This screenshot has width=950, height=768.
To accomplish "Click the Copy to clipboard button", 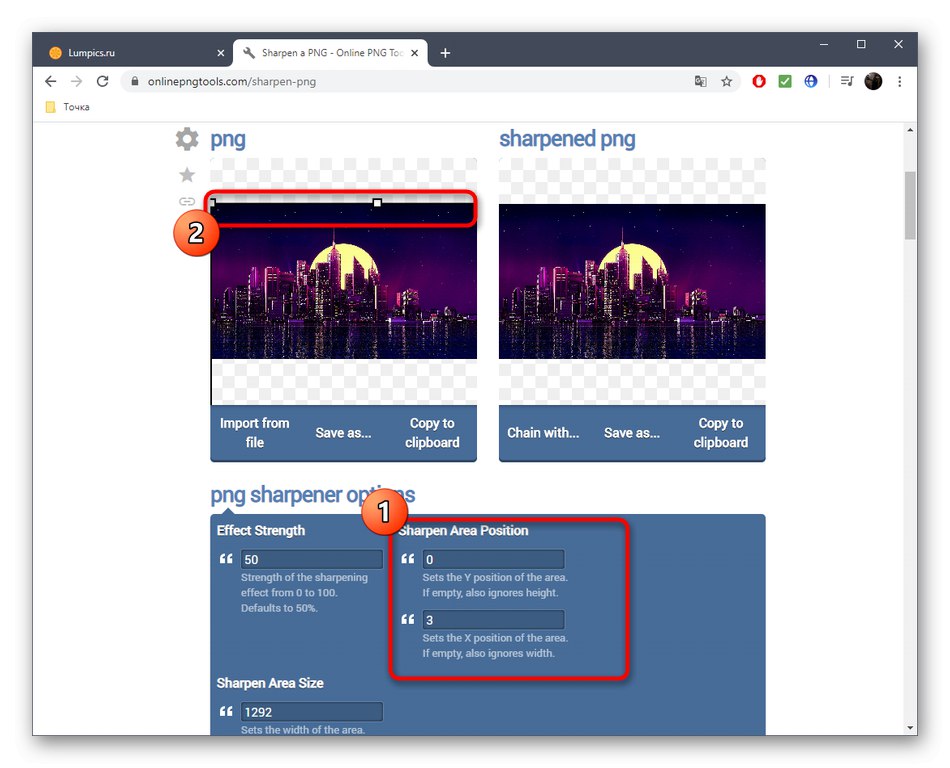I will (x=432, y=433).
